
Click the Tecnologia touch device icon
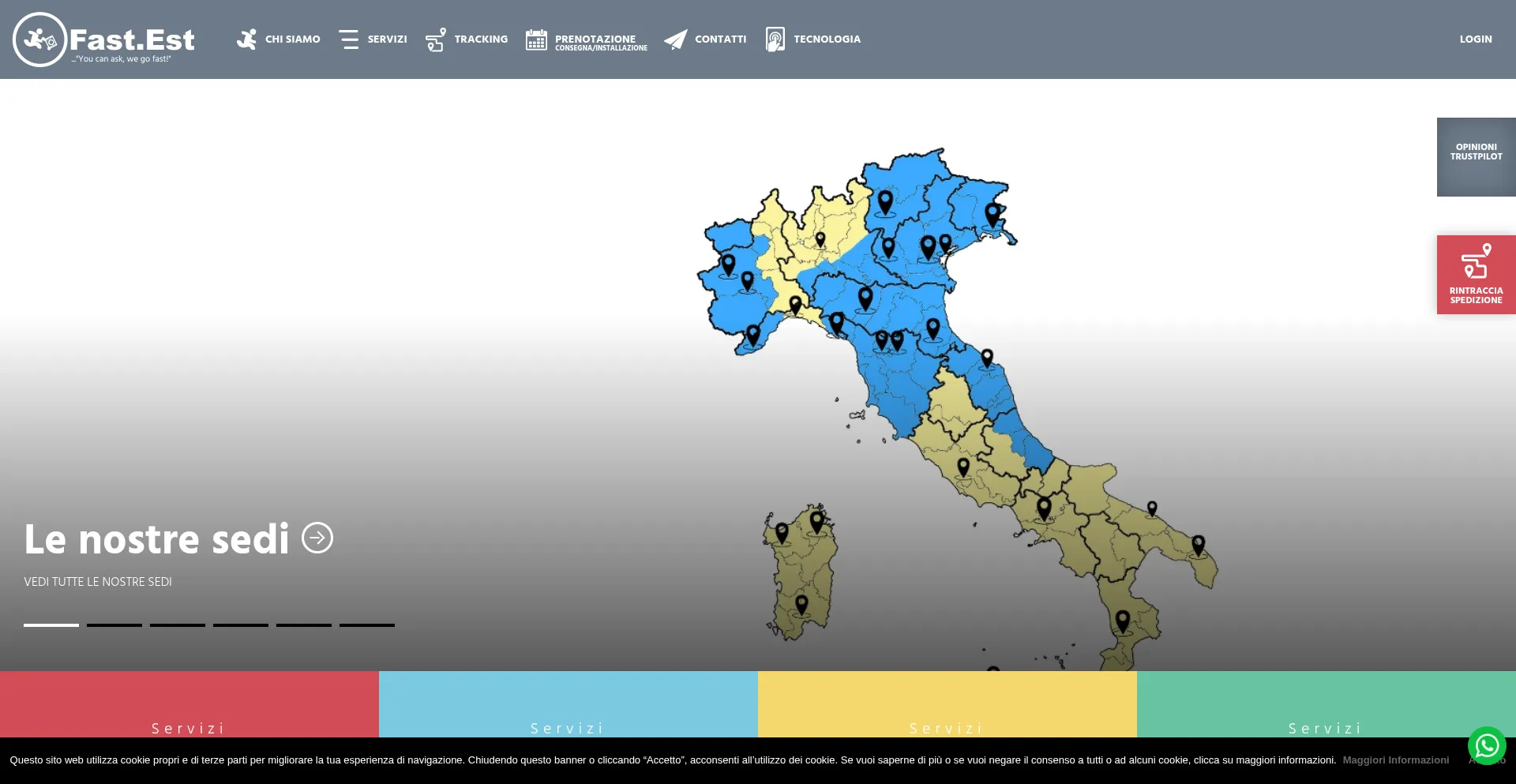point(775,39)
